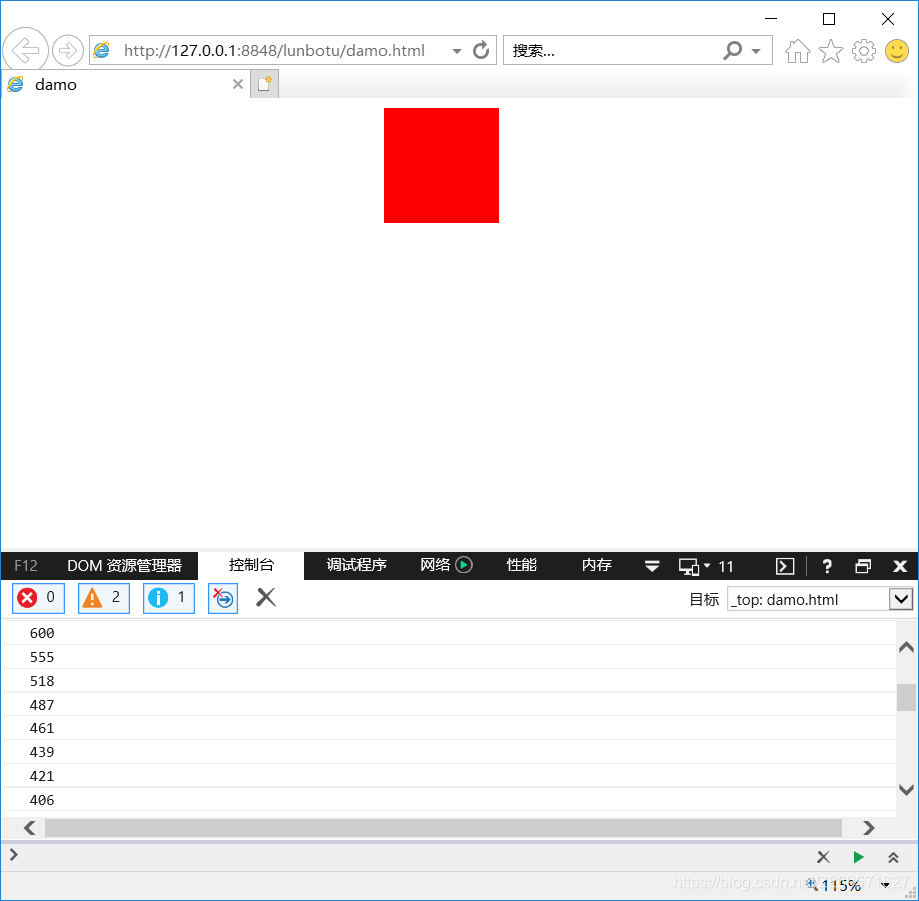Image resolution: width=919 pixels, height=901 pixels.
Task: Clear console input with X button
Action: [x=823, y=857]
